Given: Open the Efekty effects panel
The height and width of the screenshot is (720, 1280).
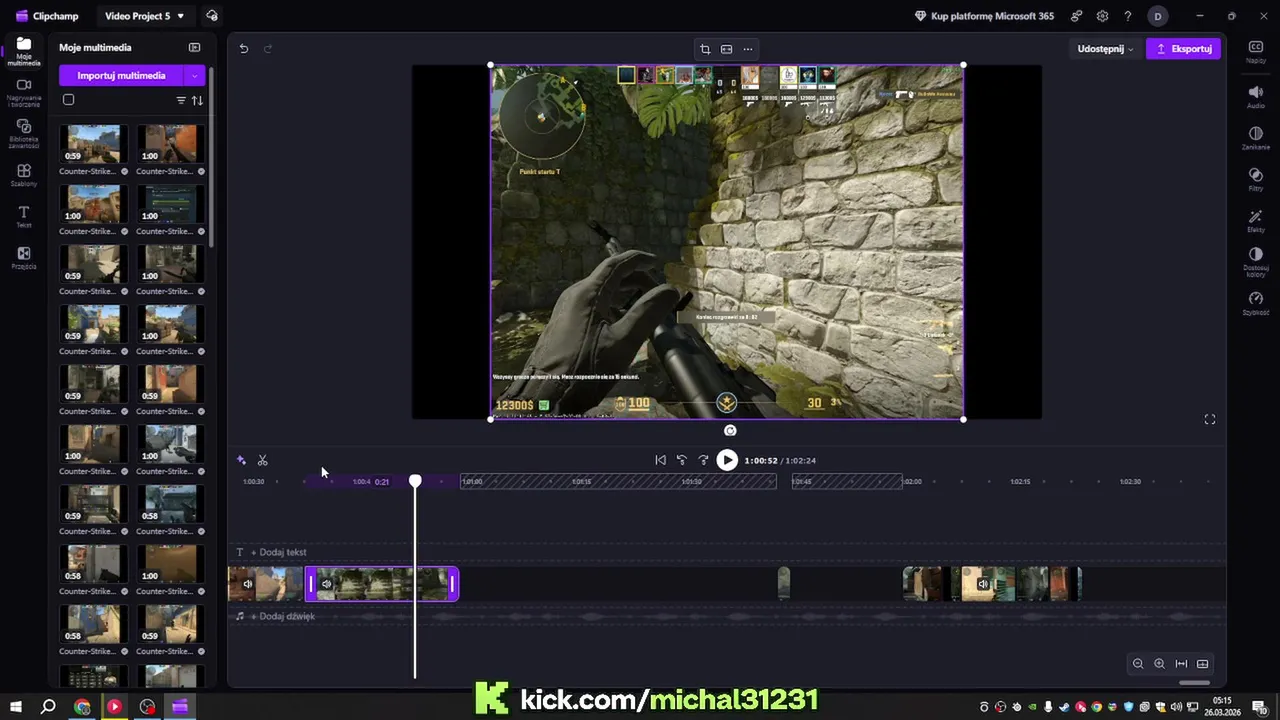Looking at the screenshot, I should point(1256,221).
